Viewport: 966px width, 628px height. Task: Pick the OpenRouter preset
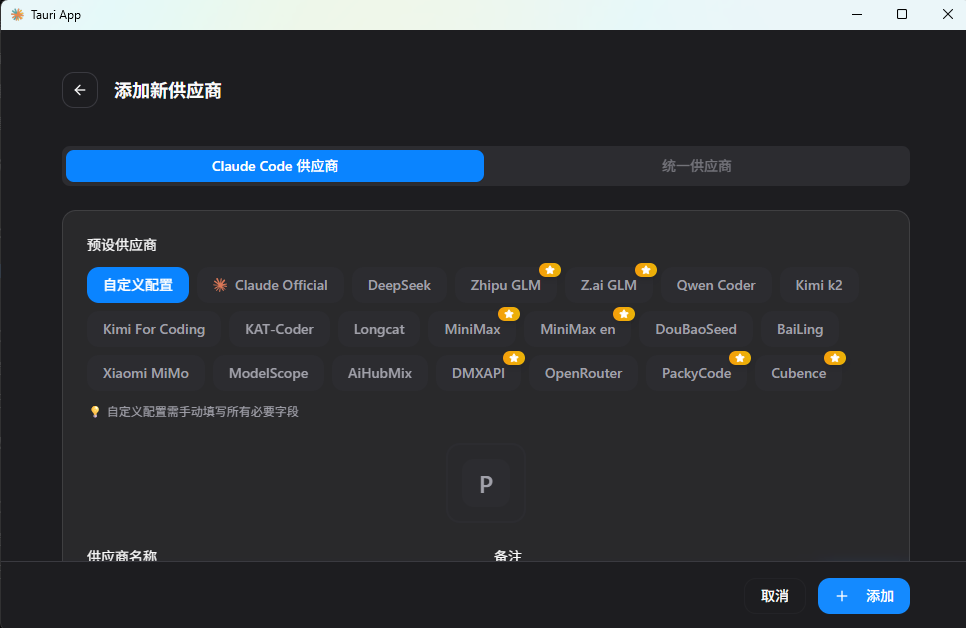(583, 373)
